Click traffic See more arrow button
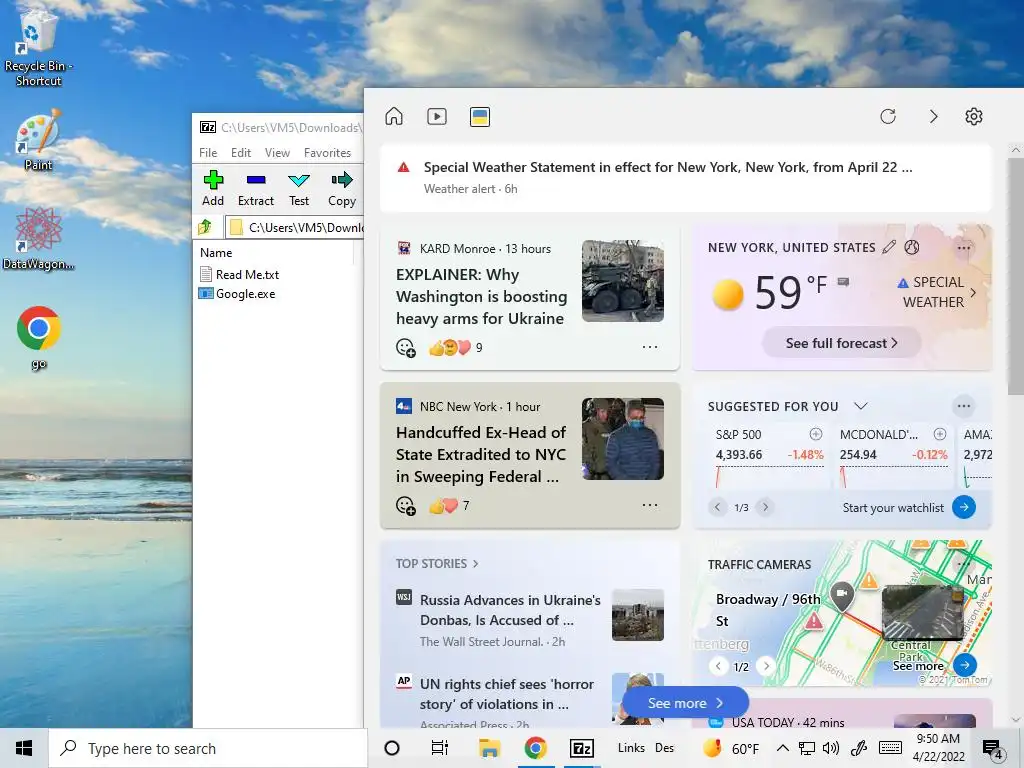Image resolution: width=1024 pixels, height=768 pixels. pyautogui.click(x=965, y=665)
